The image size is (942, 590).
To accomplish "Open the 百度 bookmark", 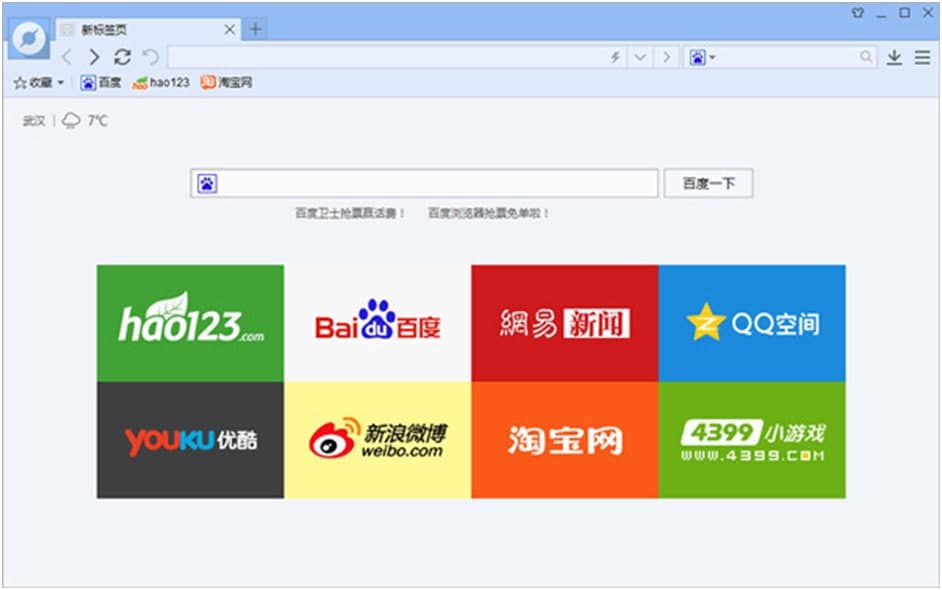I will coord(101,82).
